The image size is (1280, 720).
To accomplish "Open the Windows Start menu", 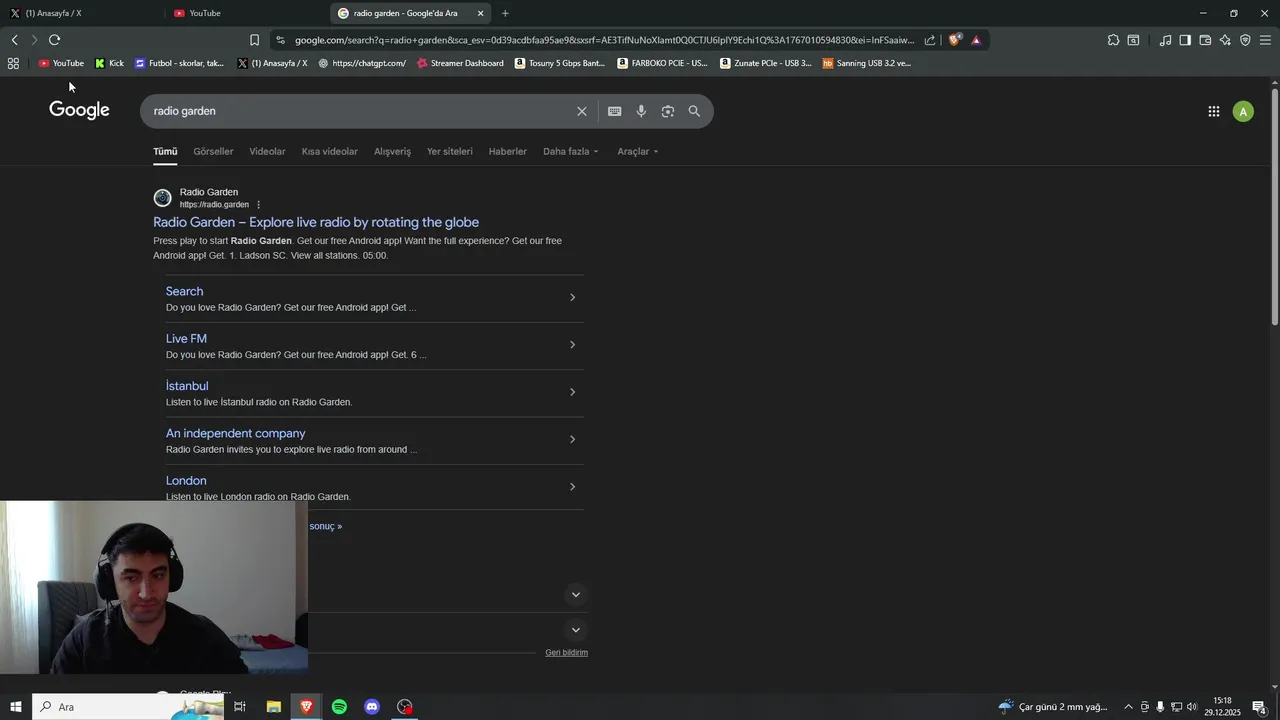I will tap(16, 707).
